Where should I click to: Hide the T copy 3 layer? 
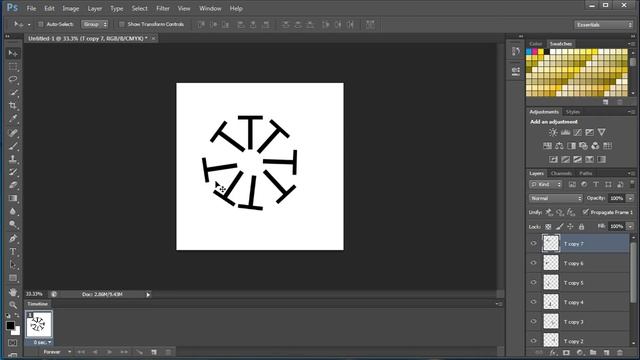[x=533, y=322]
